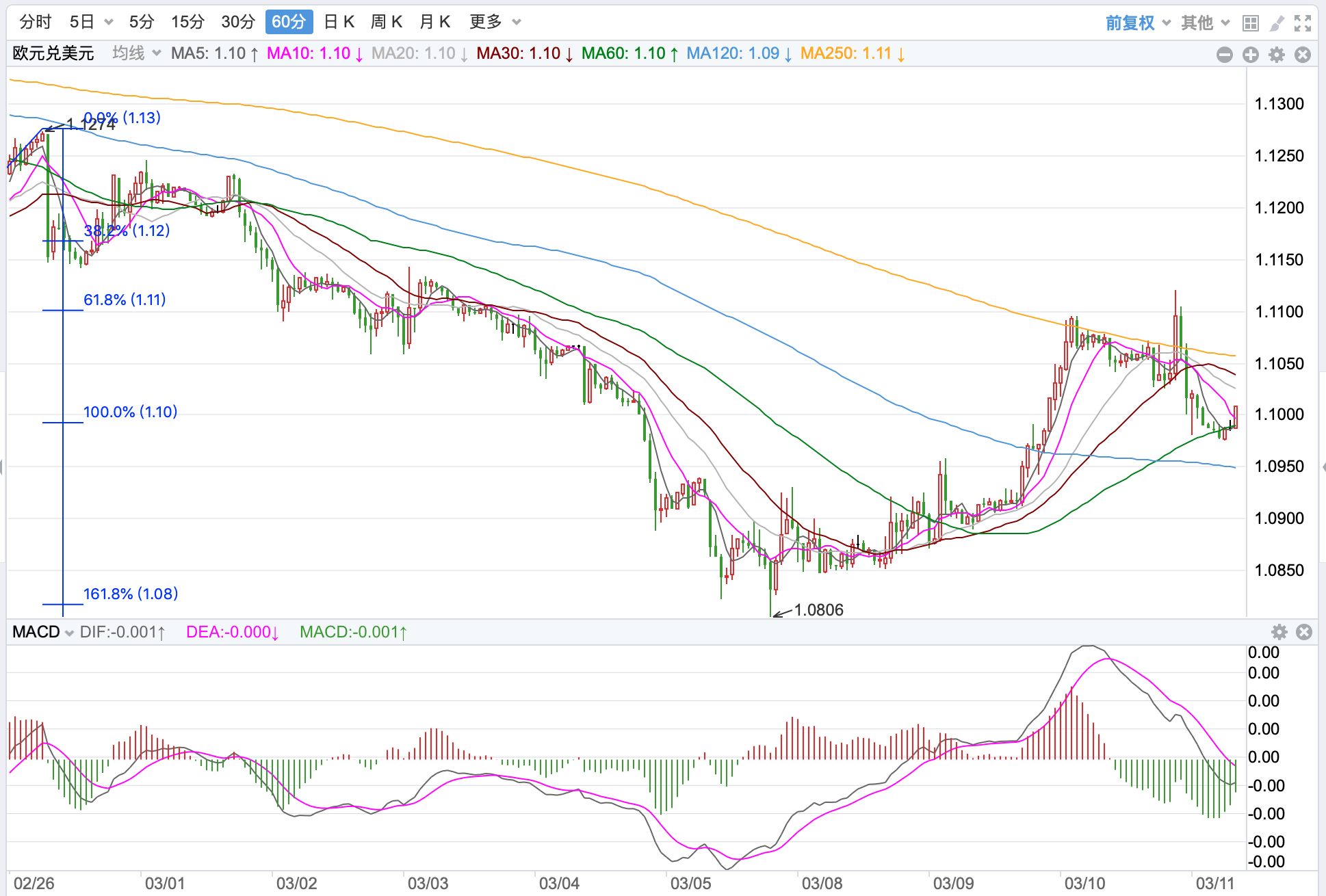1326x896 pixels.
Task: Click the 1.1274 high price marker
Action: click(90, 124)
